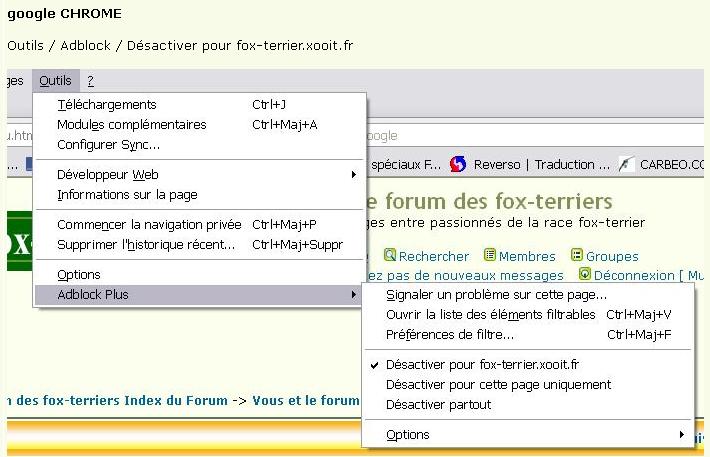
Task: Toggle Désactiver pour fox-terrier.xooit.fr
Action: pyautogui.click(x=528, y=365)
